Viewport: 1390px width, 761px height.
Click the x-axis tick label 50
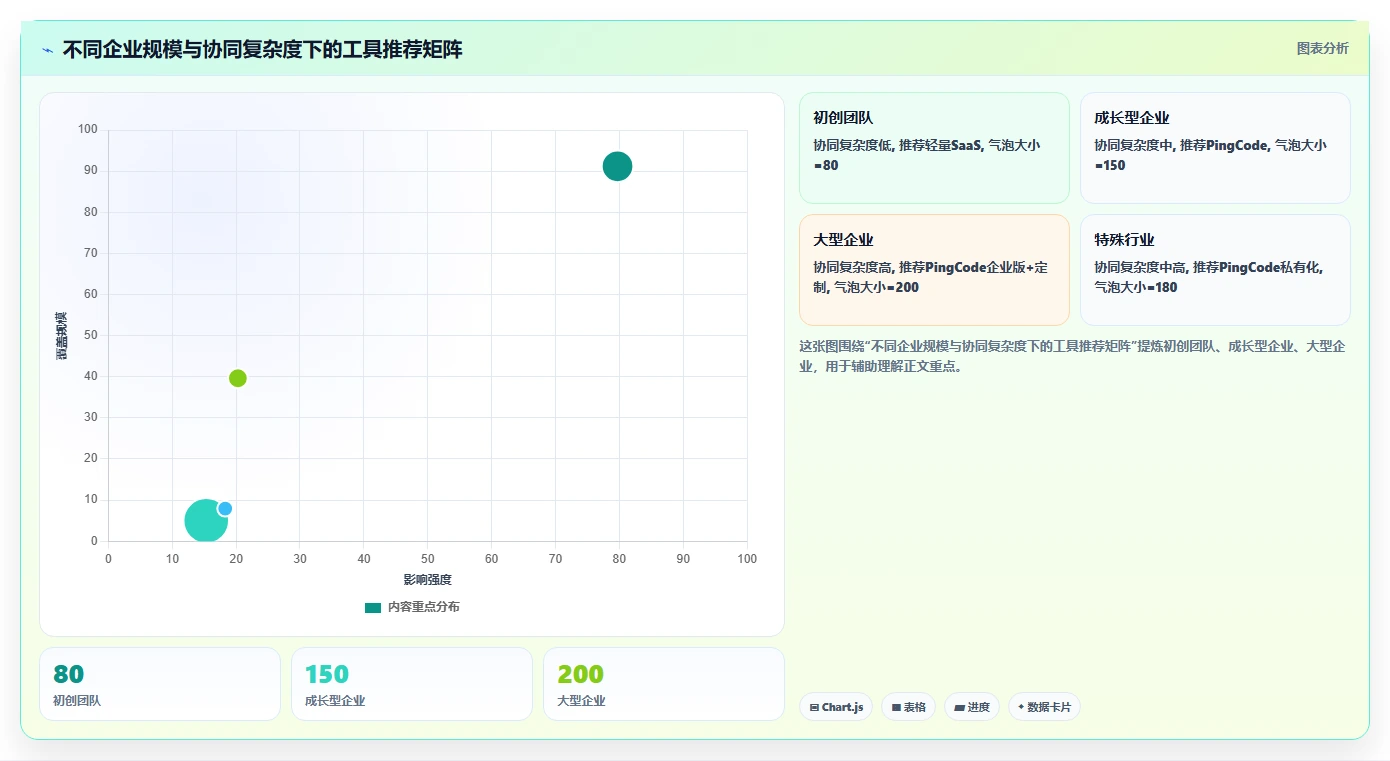point(427,559)
